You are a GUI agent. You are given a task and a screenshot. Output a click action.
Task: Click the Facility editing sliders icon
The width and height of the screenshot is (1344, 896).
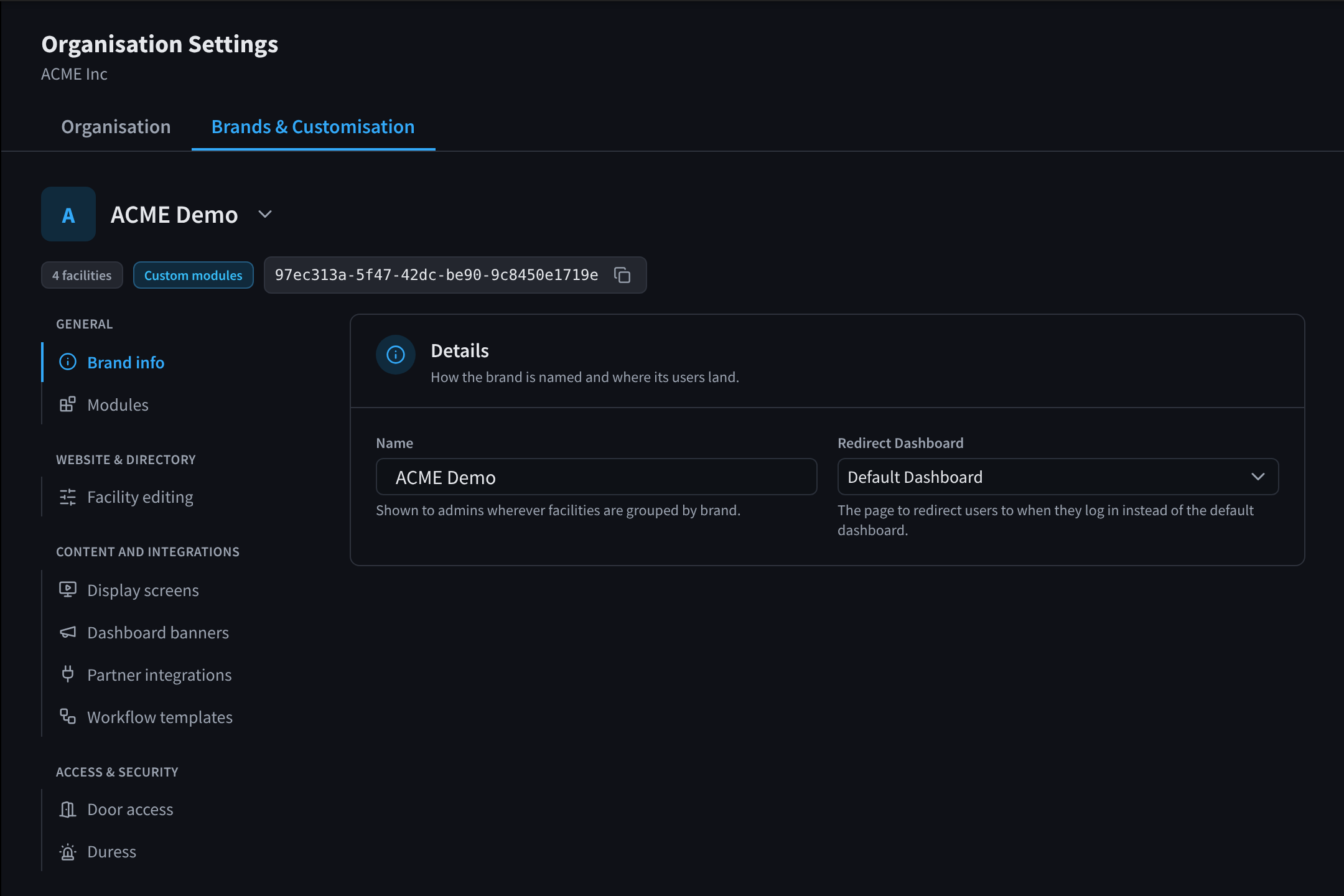pos(68,497)
